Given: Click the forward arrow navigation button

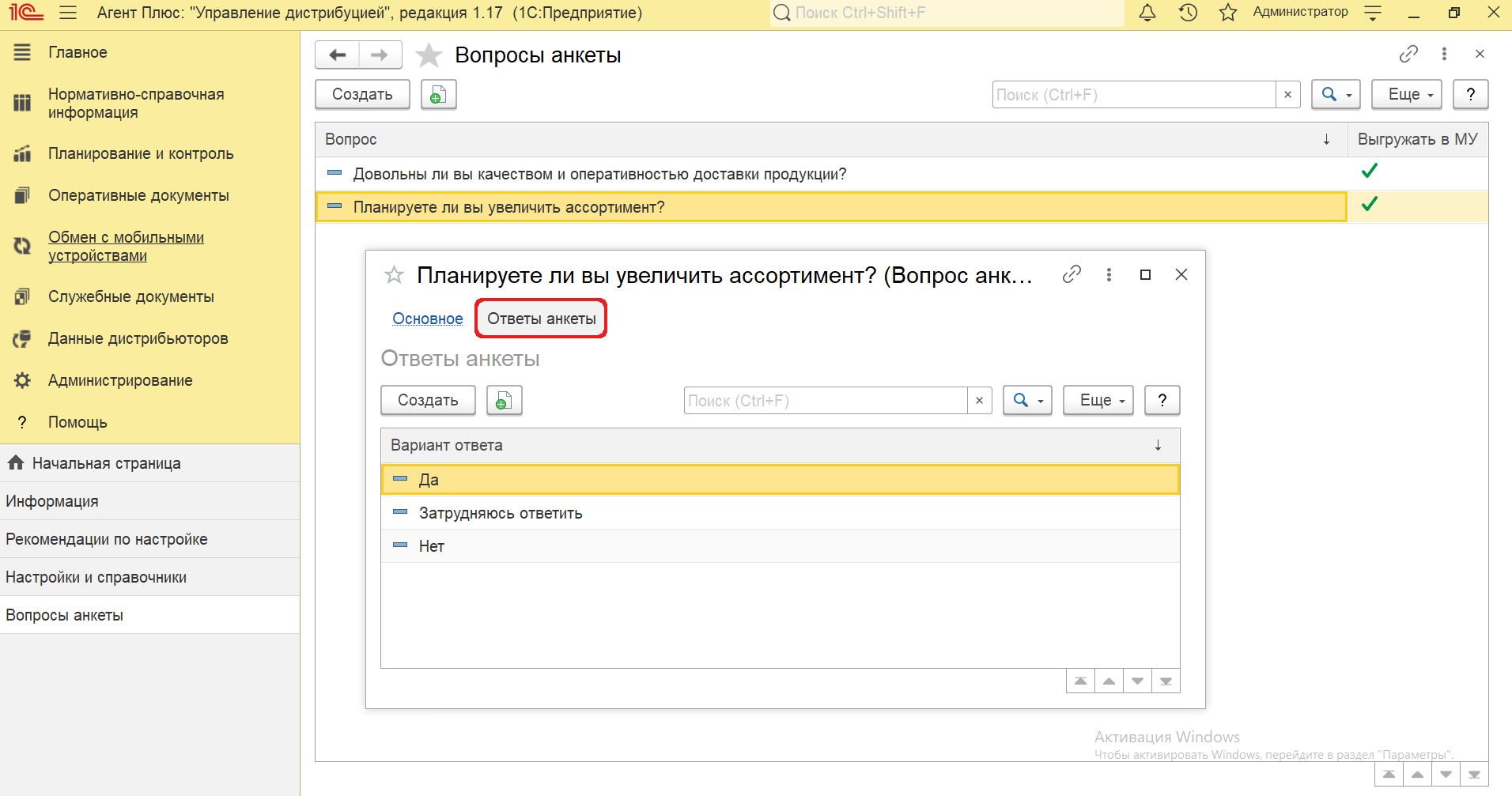Looking at the screenshot, I should coord(380,55).
